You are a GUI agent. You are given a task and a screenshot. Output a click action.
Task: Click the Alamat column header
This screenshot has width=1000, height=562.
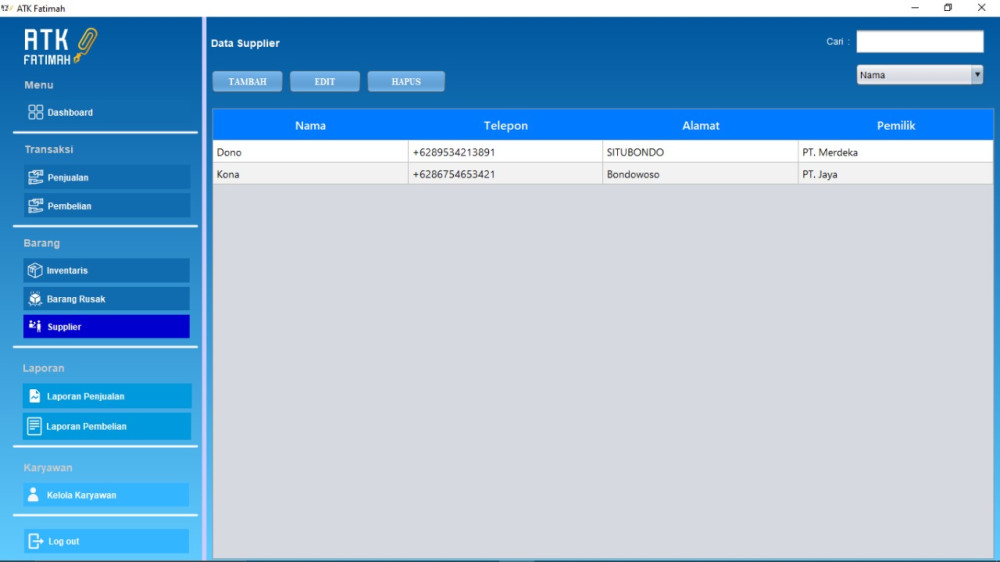click(701, 126)
